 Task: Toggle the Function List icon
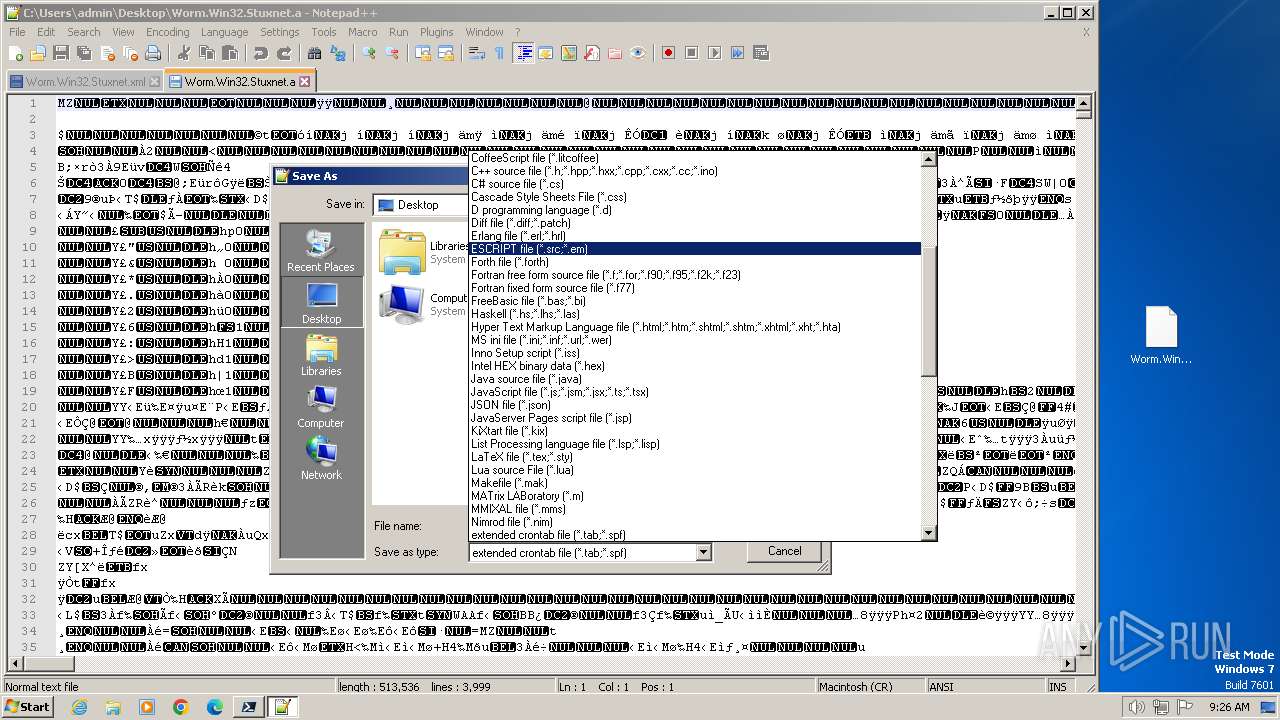pos(592,53)
